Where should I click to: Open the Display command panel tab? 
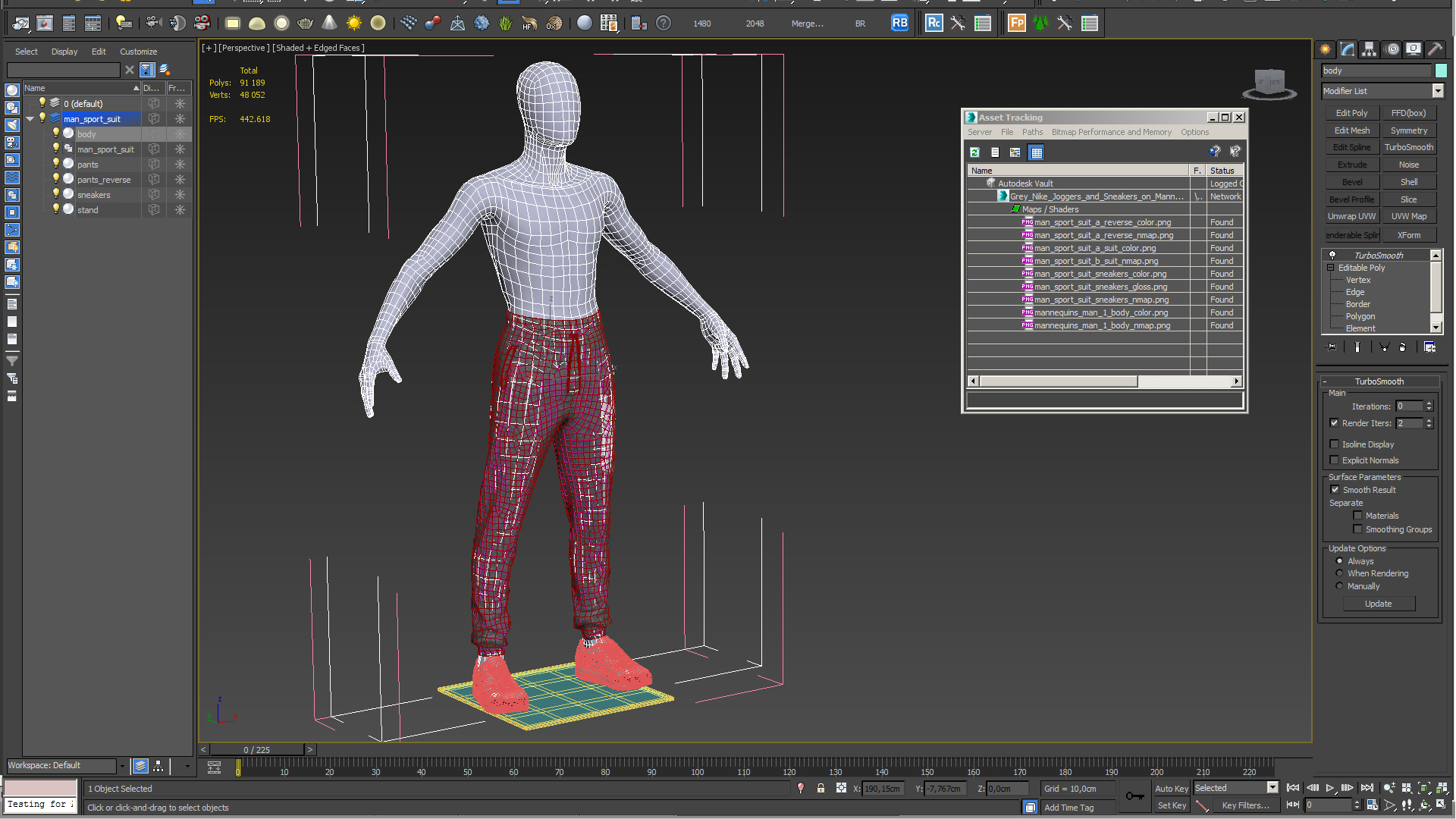click(x=1414, y=49)
